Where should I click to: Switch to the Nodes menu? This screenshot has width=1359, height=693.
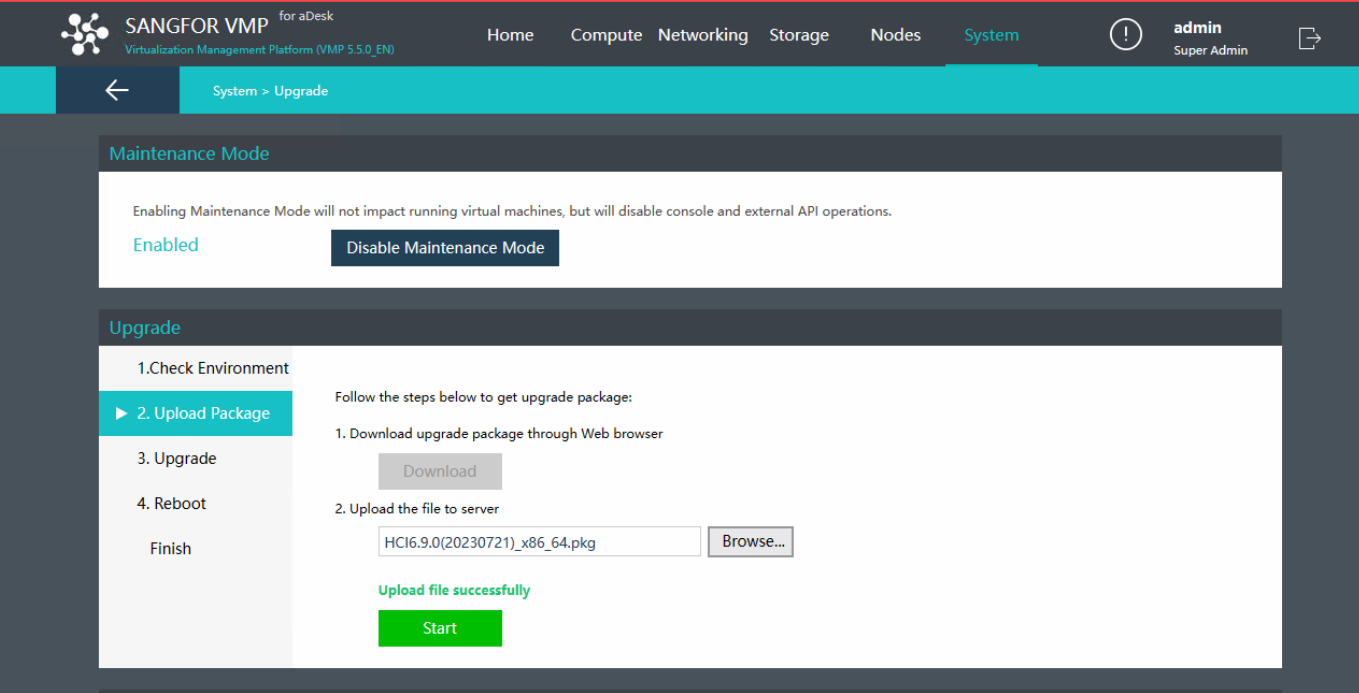[895, 35]
